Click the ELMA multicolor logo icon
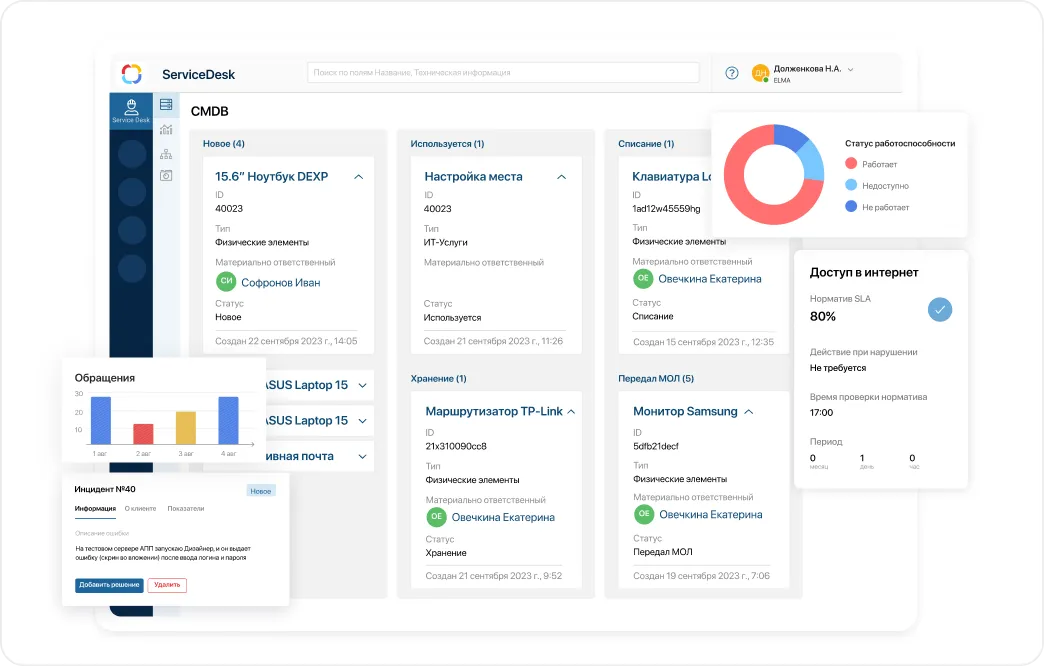This screenshot has width=1044, height=666. 132,74
